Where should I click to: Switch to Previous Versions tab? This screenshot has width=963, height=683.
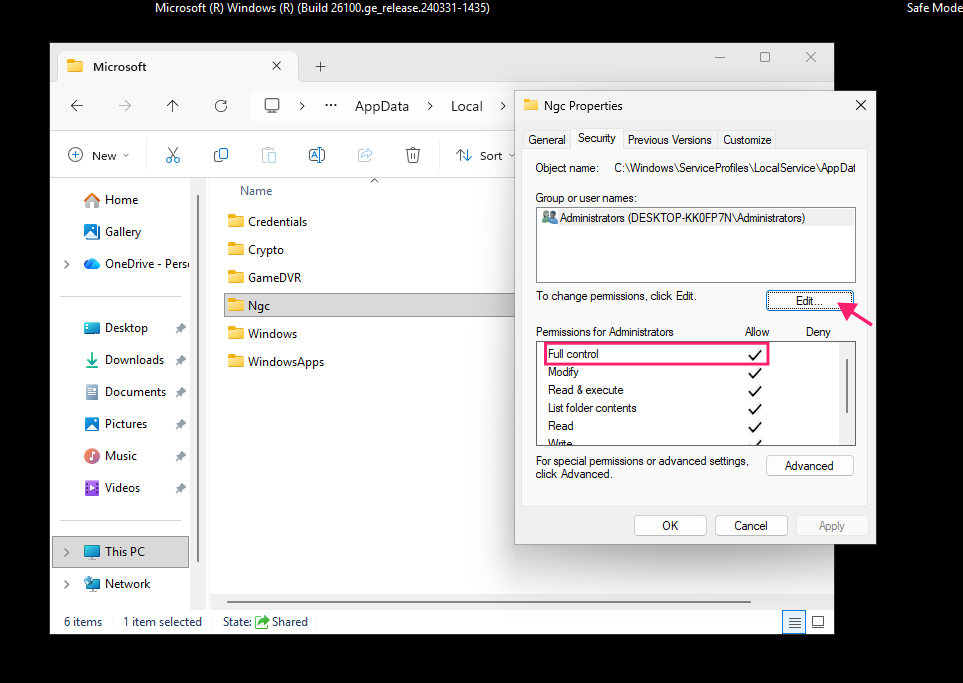click(x=669, y=140)
